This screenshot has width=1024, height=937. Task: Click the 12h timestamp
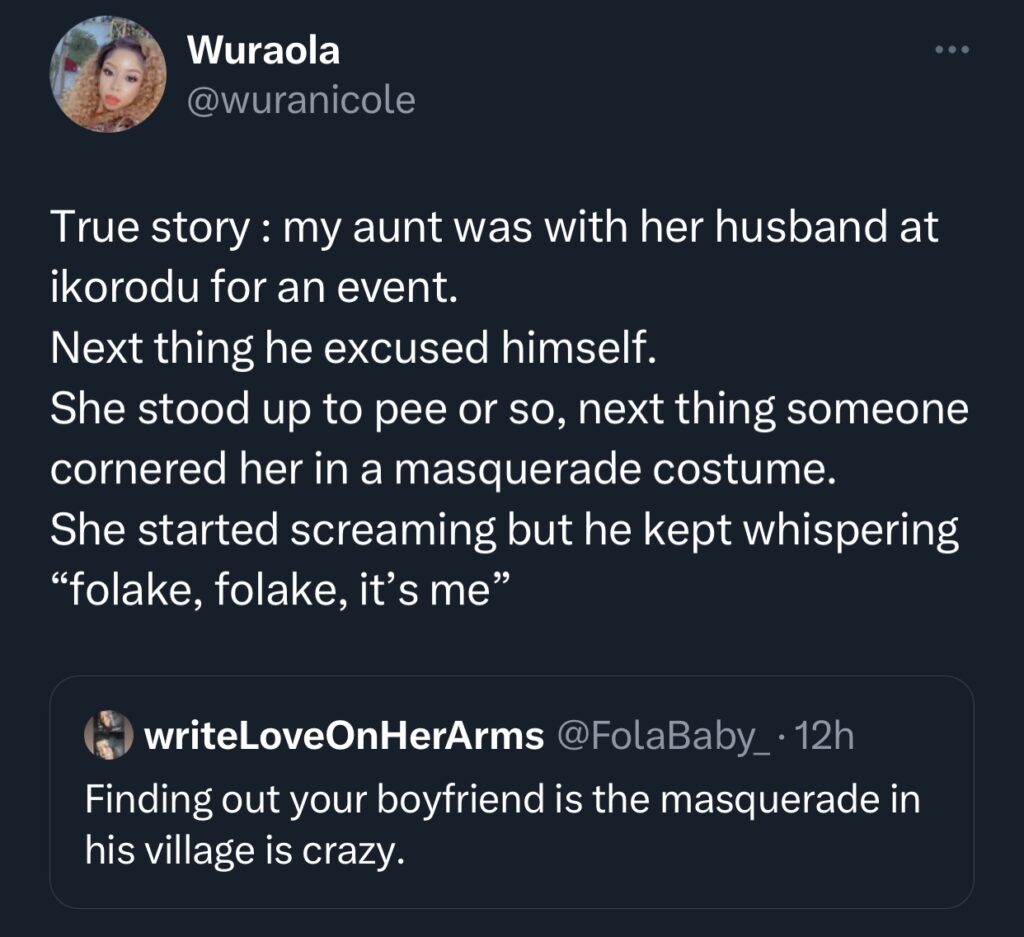(x=825, y=737)
